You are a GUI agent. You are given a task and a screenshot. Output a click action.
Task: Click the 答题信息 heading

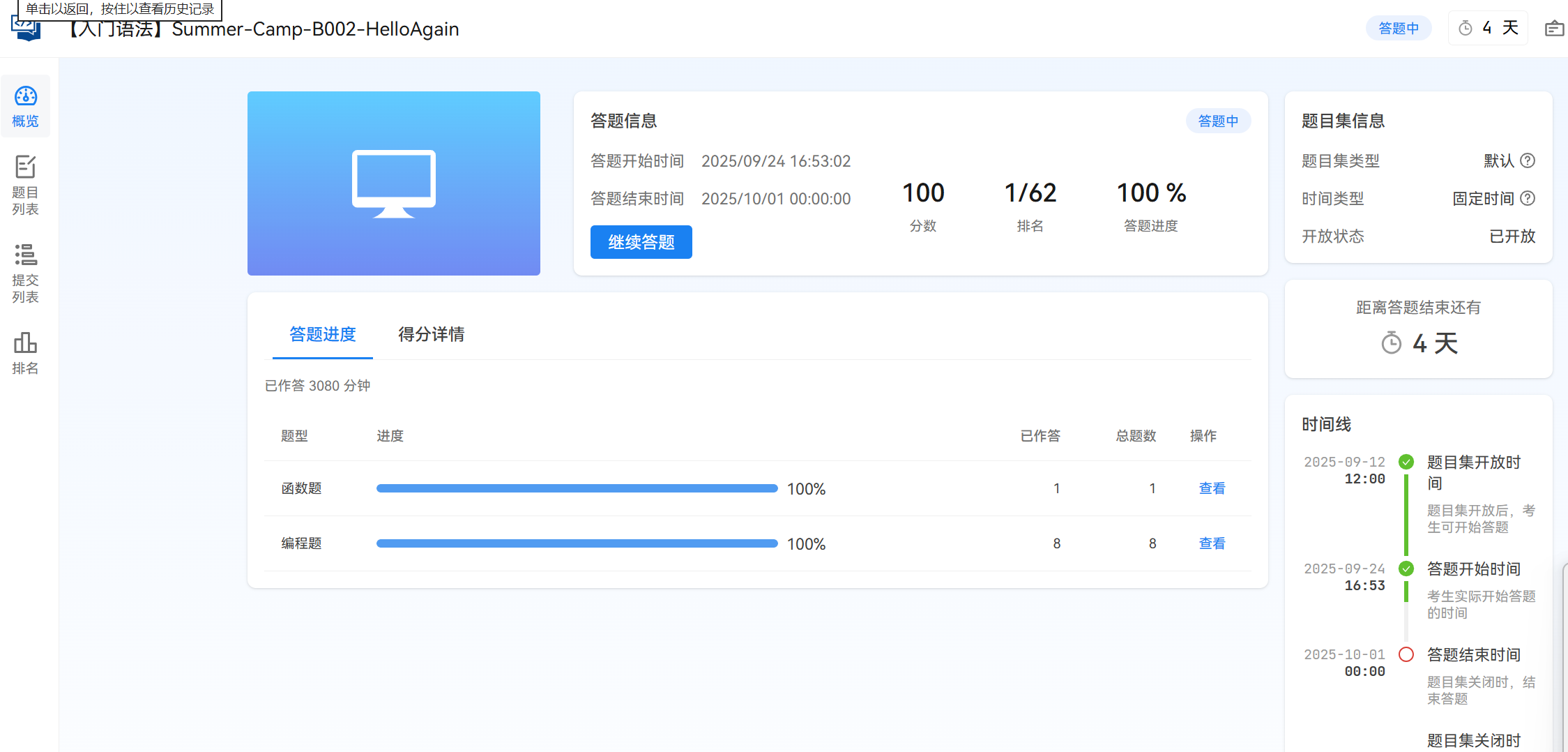point(623,121)
